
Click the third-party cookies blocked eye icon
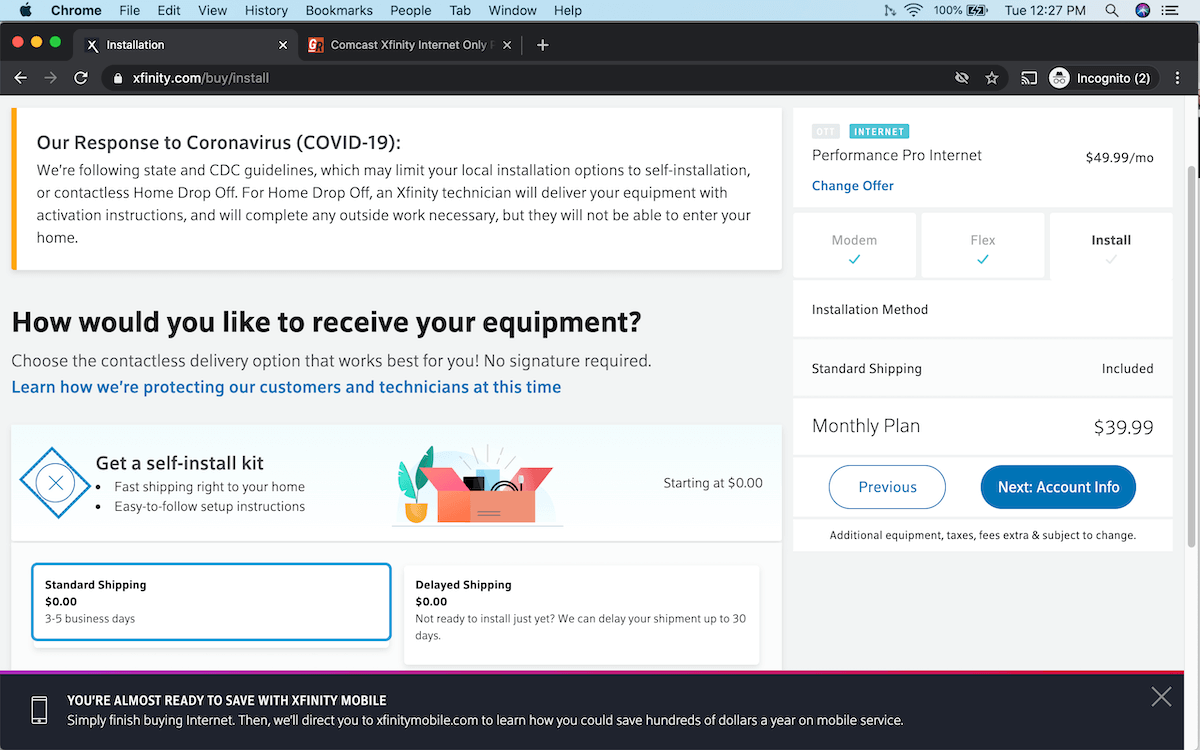pos(962,78)
